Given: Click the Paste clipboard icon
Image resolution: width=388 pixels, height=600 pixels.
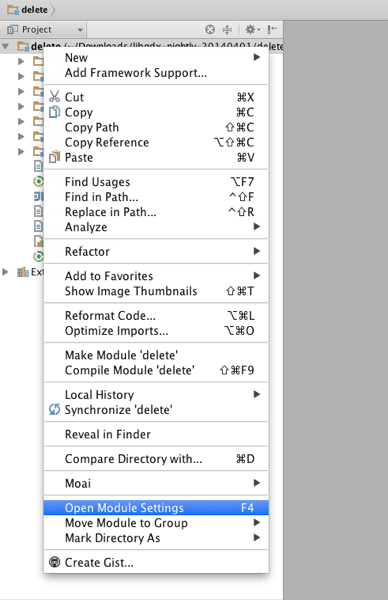Looking at the screenshot, I should click(54, 157).
